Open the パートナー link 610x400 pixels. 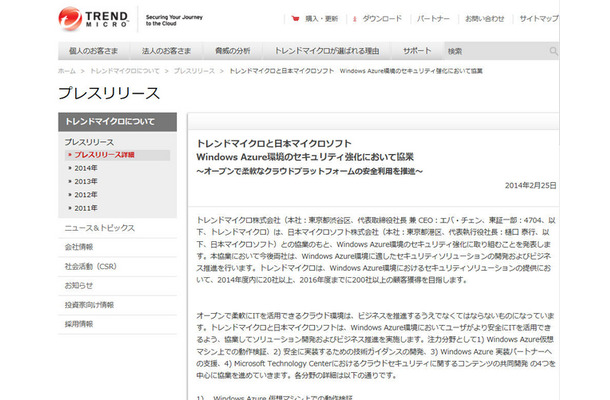pyautogui.click(x=433, y=19)
